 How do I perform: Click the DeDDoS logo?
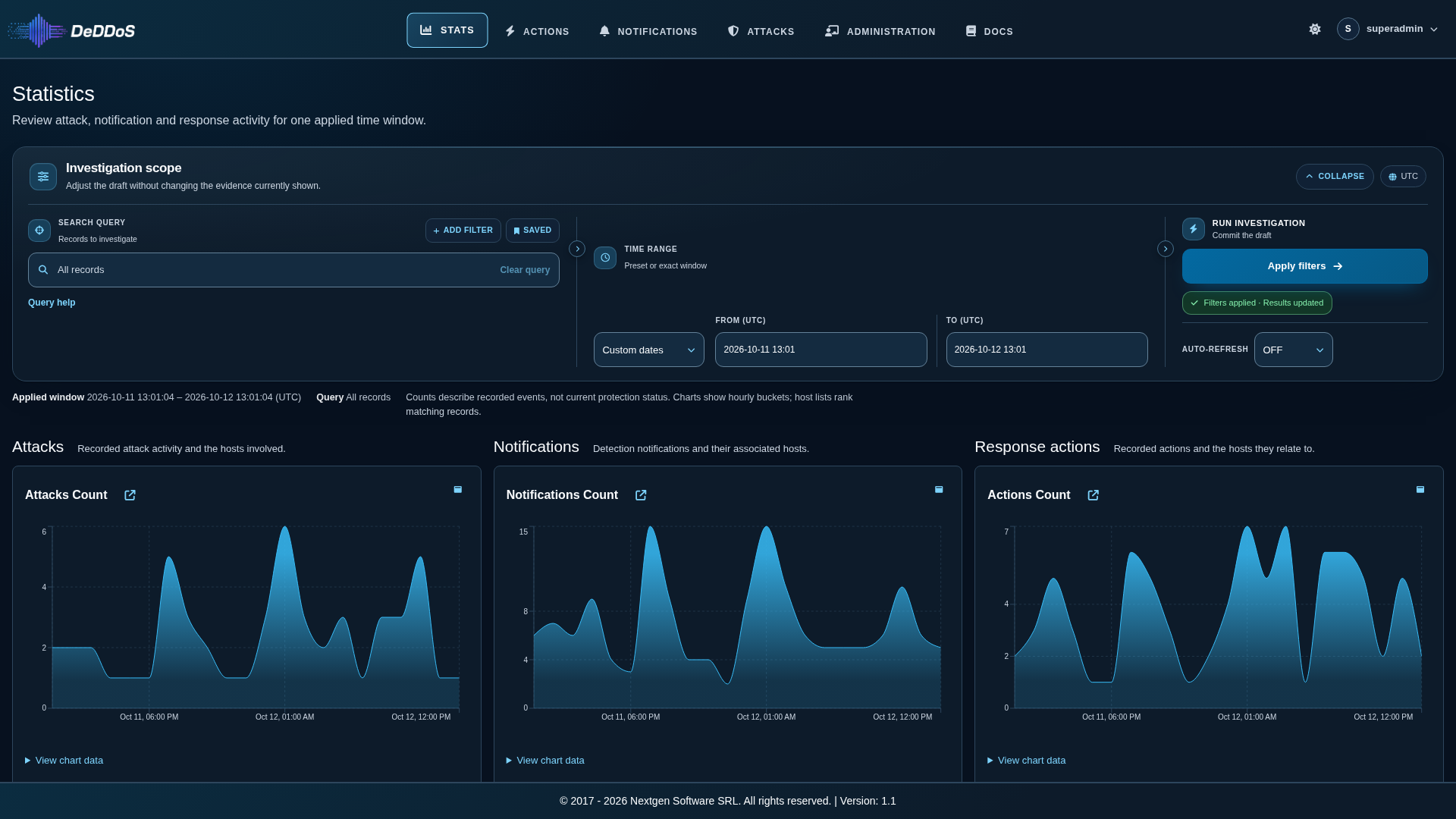71,30
